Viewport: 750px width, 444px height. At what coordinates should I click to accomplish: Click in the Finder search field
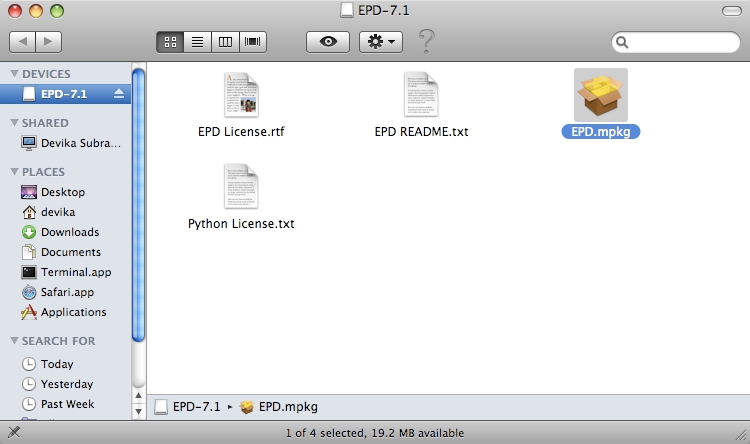[x=676, y=42]
